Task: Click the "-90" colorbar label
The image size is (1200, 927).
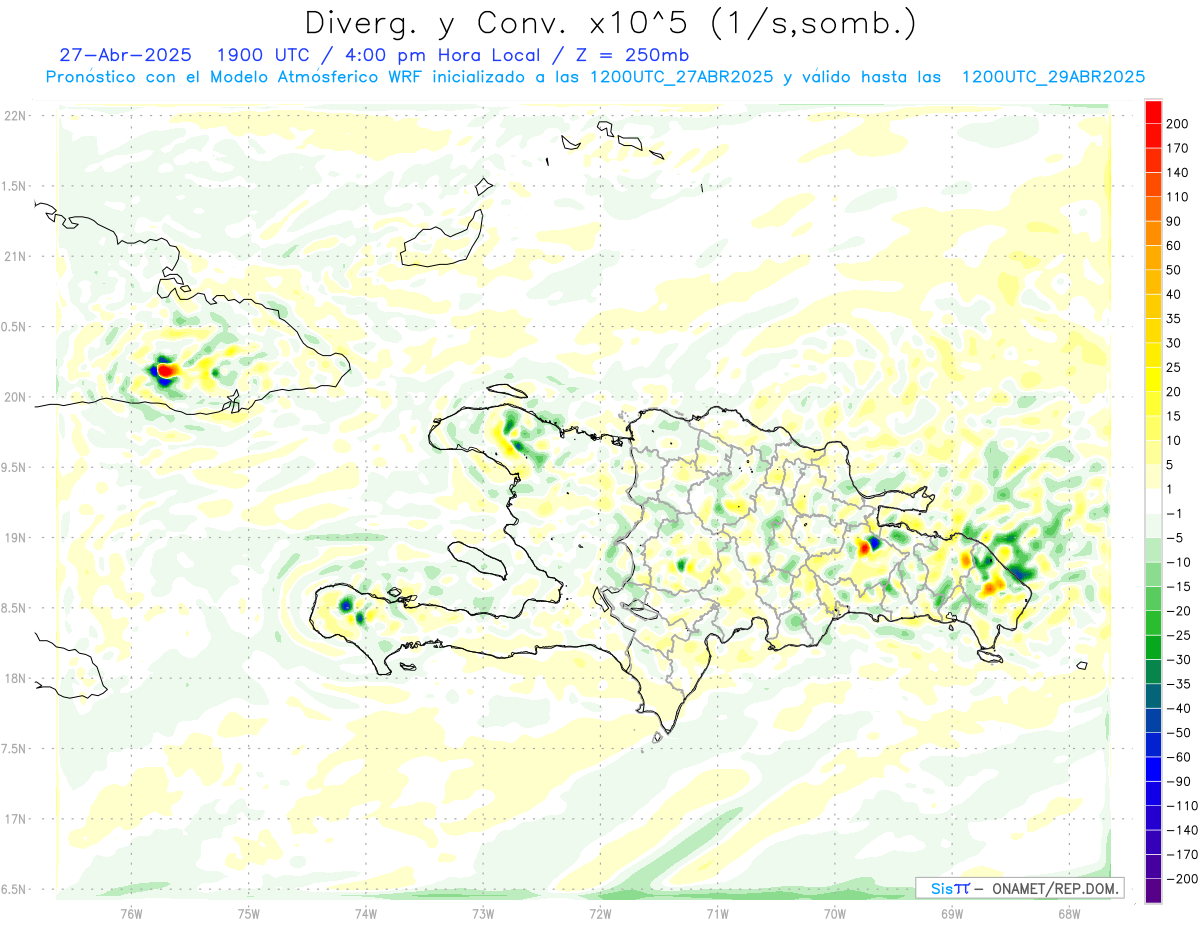Action: coord(1178,782)
